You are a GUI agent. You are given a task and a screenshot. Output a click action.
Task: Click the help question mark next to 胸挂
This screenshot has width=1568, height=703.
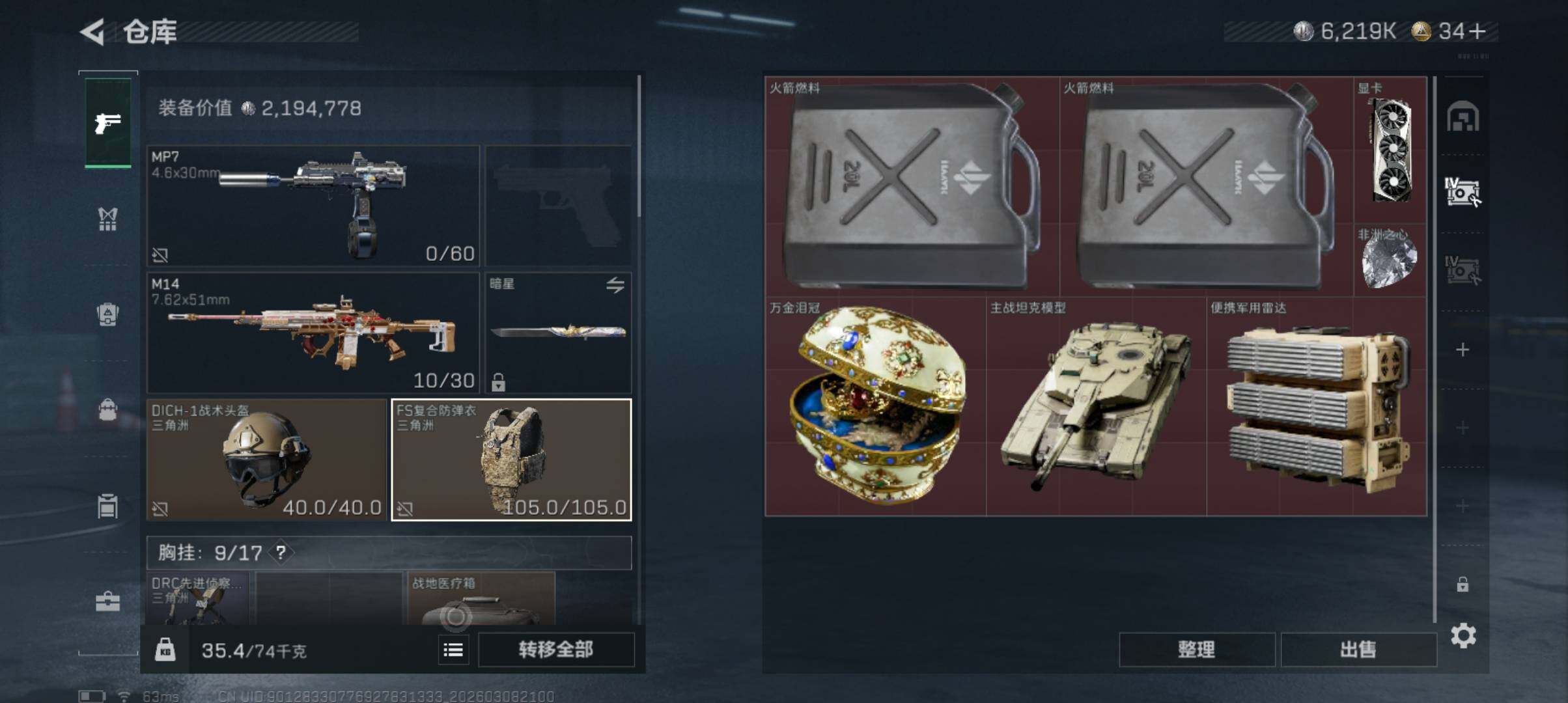(x=281, y=553)
